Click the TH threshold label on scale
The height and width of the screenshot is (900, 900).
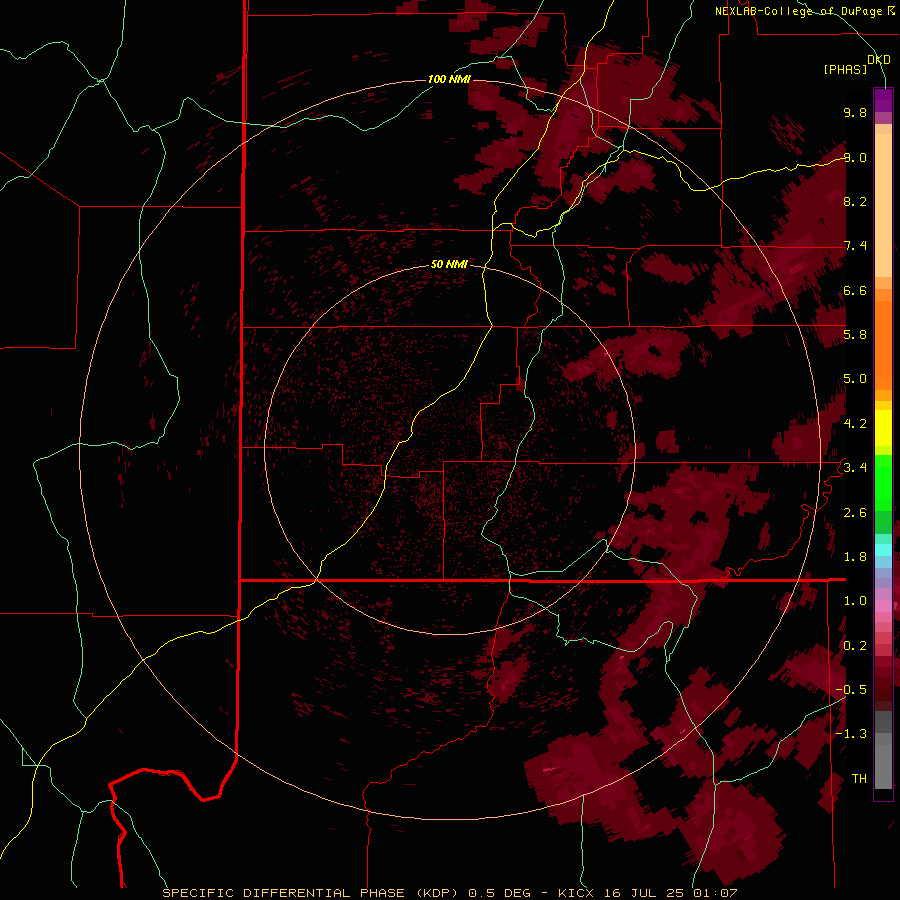[859, 779]
